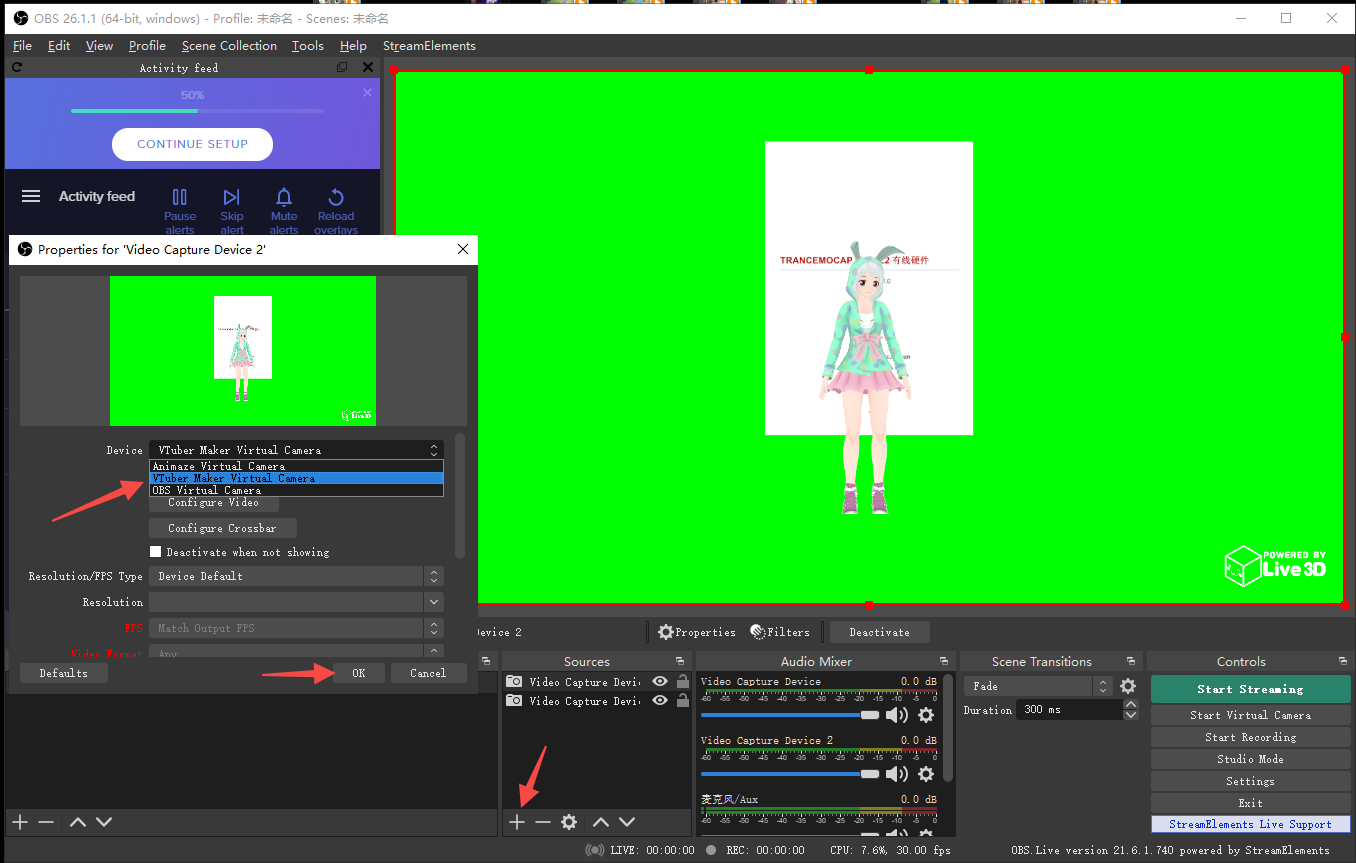Mute the Video Capture Device 2 speaker

tap(897, 774)
